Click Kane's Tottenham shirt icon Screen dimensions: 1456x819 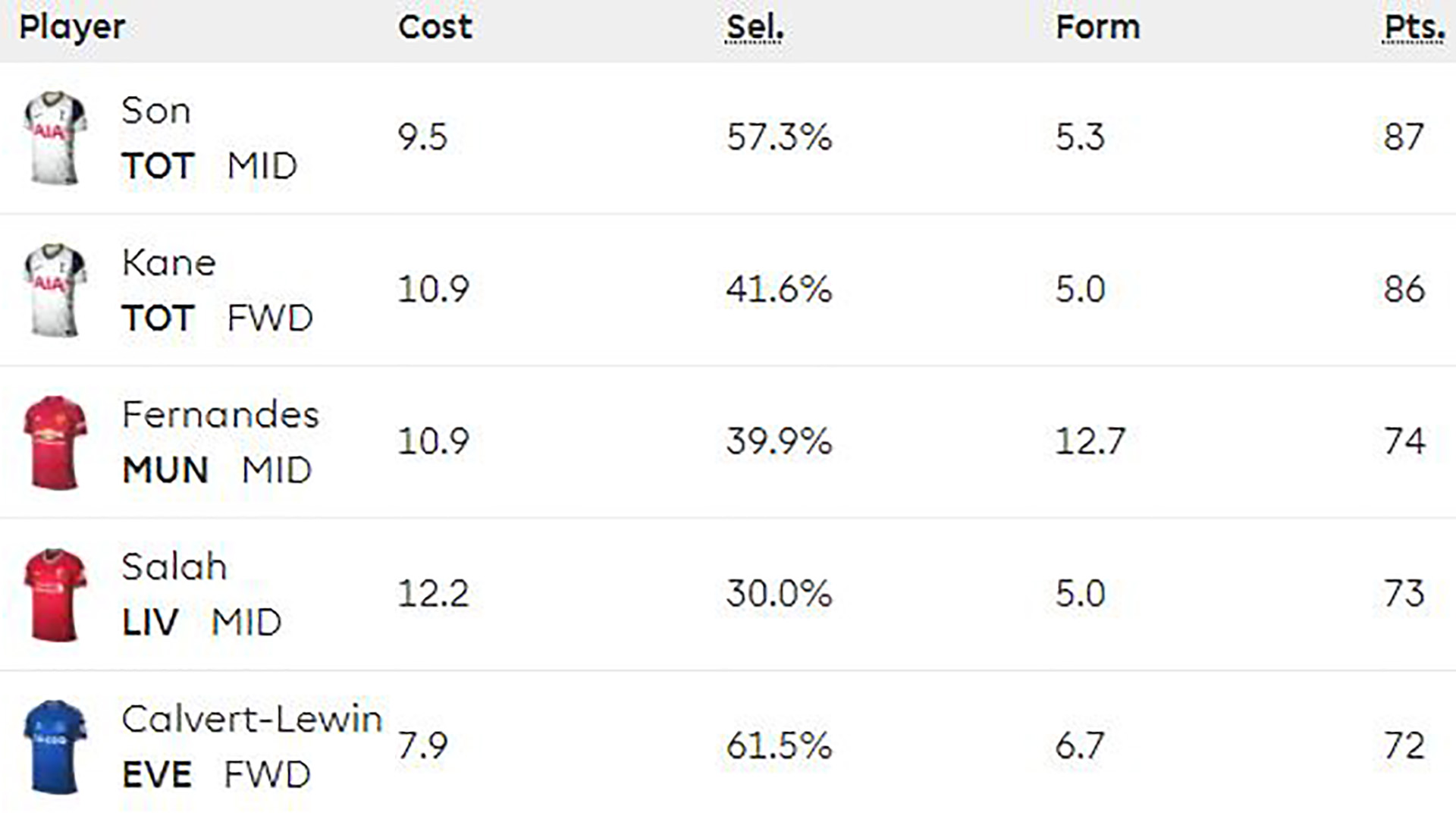click(55, 290)
